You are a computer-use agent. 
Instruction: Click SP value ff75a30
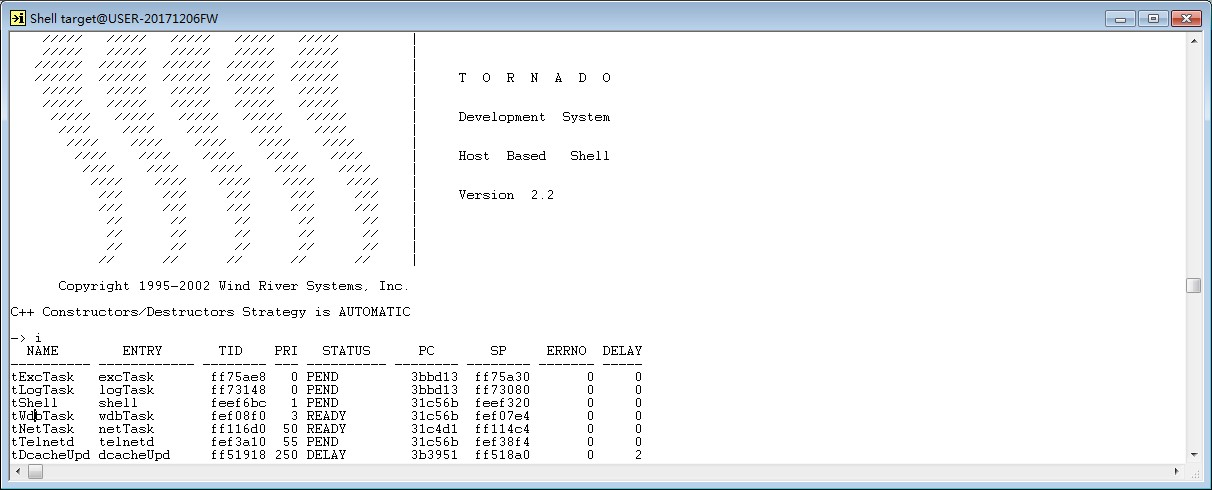tap(502, 377)
